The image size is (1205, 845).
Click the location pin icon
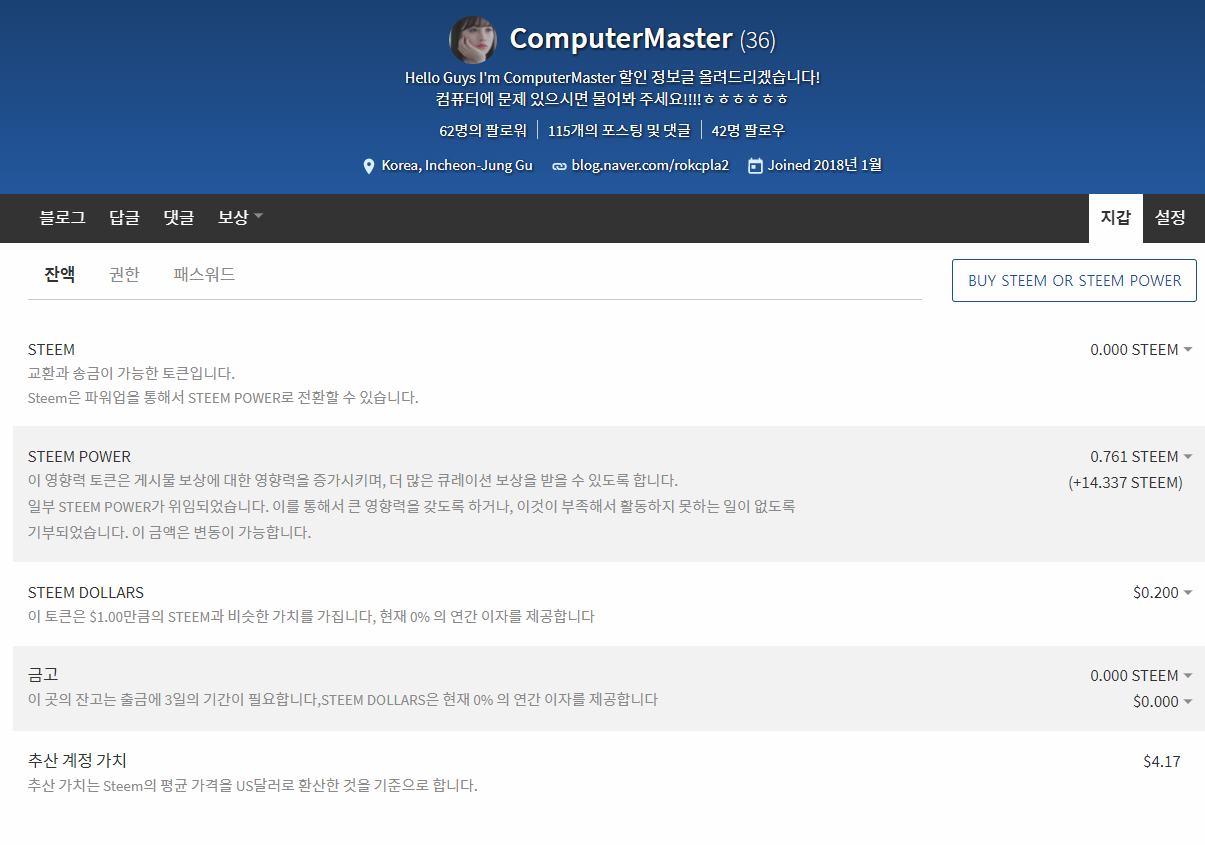368,166
